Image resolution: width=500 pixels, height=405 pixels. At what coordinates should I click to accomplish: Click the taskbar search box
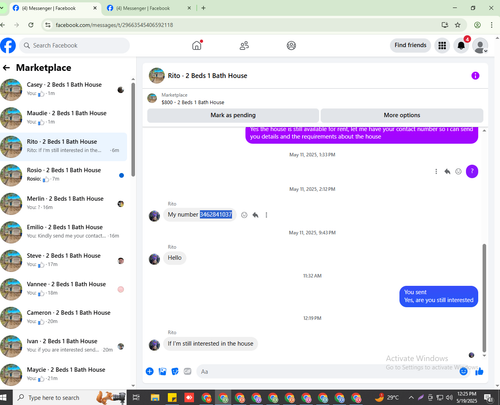[69, 397]
